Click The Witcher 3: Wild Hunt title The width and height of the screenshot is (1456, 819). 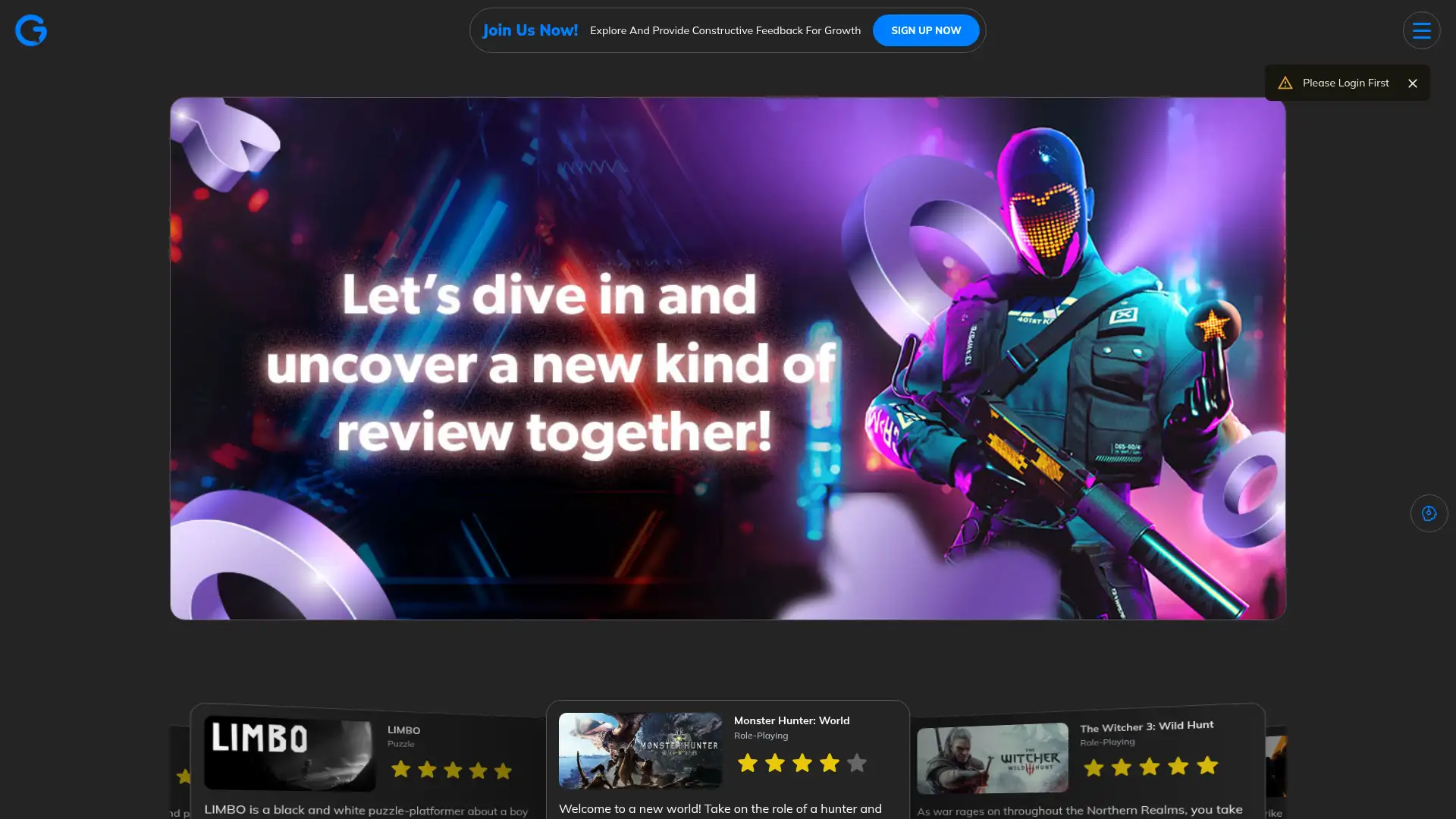pyautogui.click(x=1147, y=725)
